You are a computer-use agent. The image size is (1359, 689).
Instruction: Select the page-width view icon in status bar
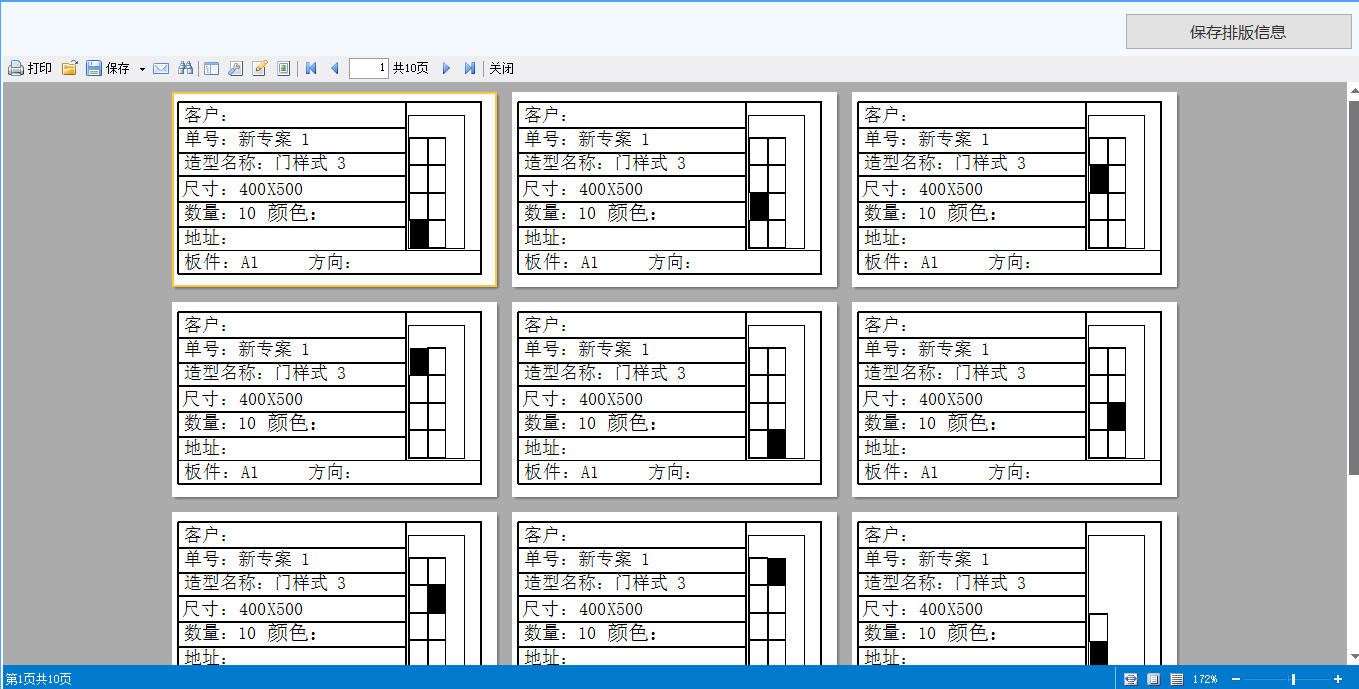point(1130,679)
